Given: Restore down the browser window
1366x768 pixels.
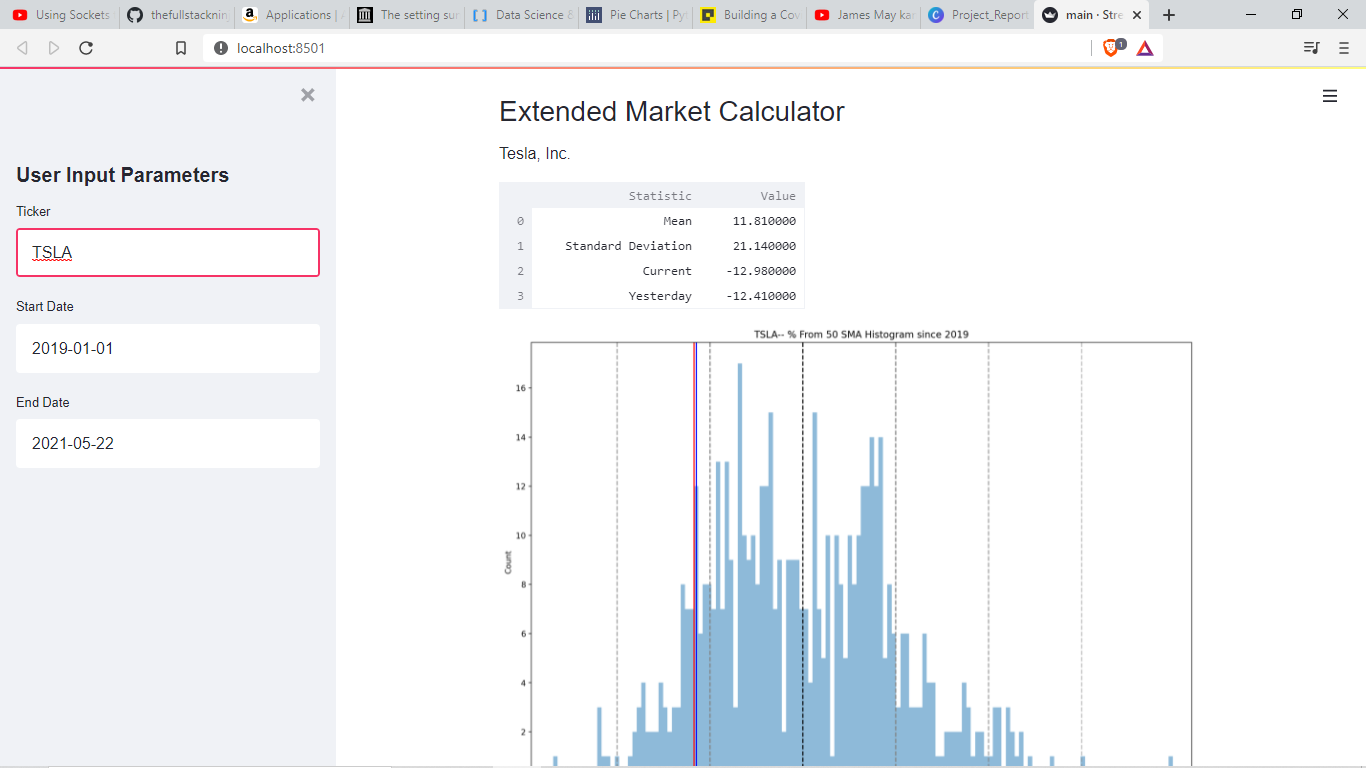Looking at the screenshot, I should pos(1297,14).
